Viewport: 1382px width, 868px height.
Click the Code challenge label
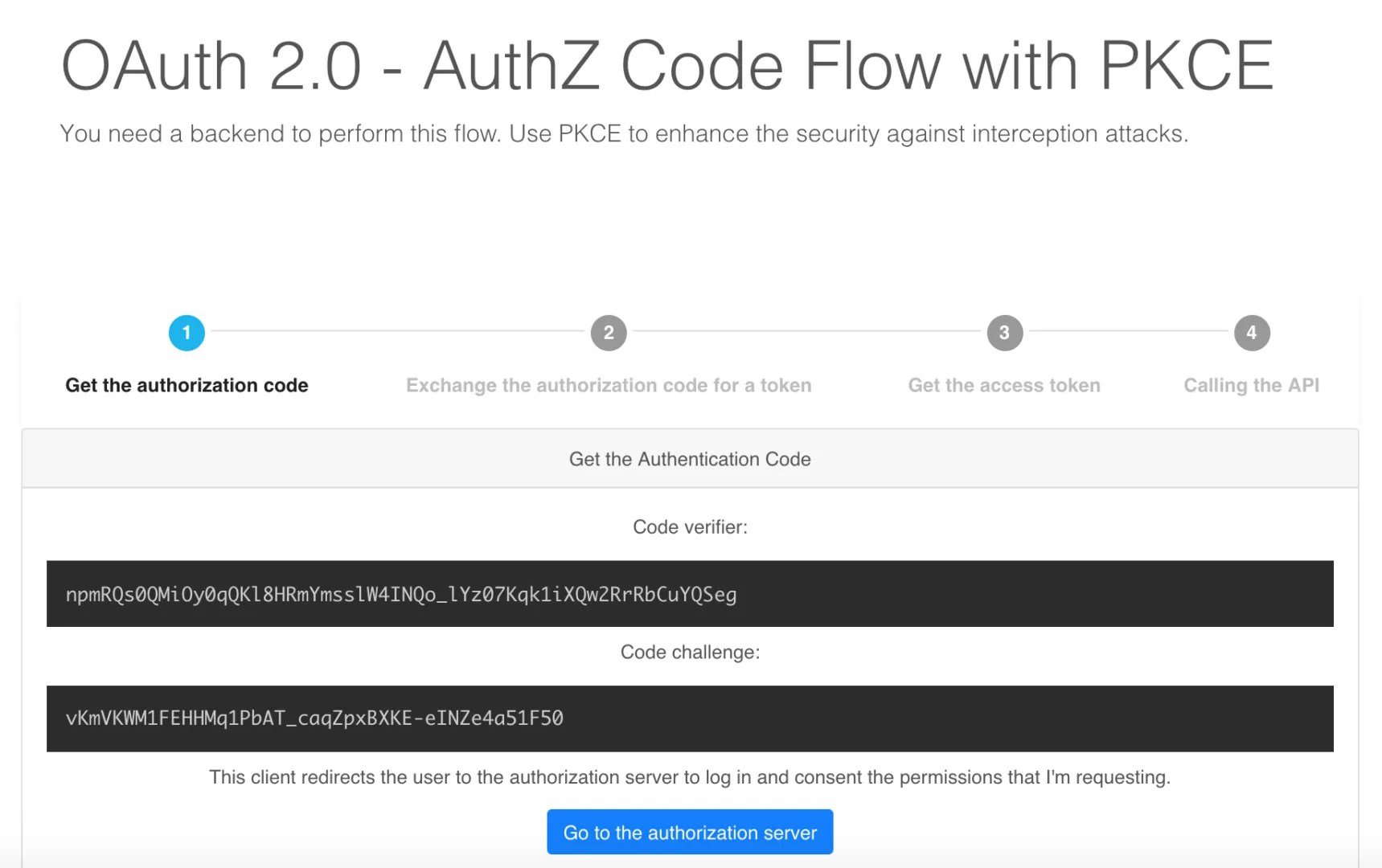coord(690,652)
